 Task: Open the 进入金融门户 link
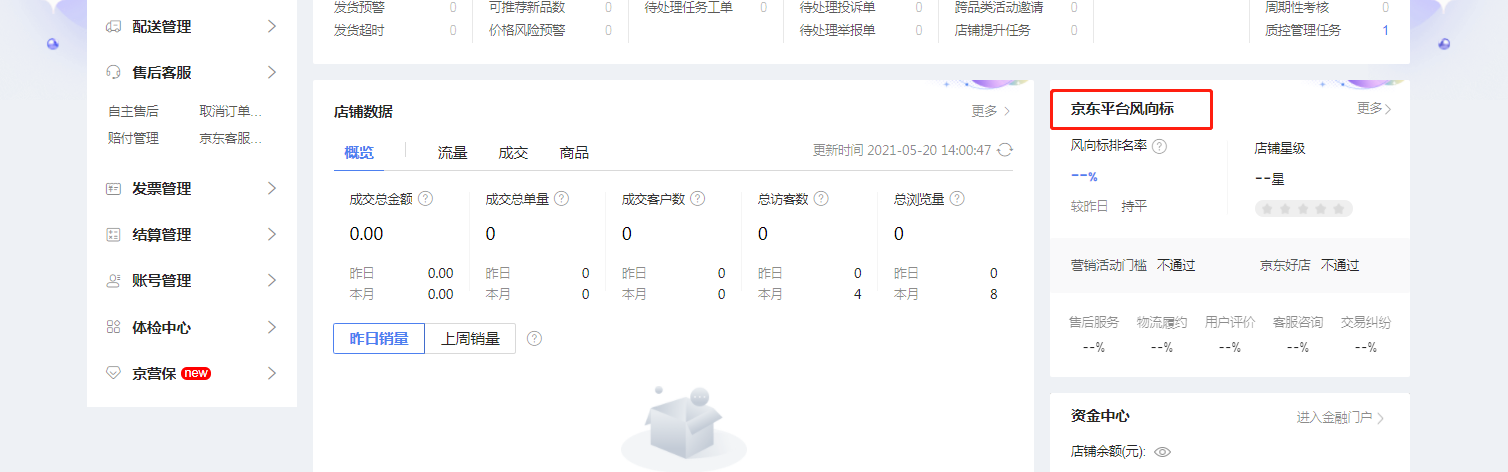(x=1340, y=417)
